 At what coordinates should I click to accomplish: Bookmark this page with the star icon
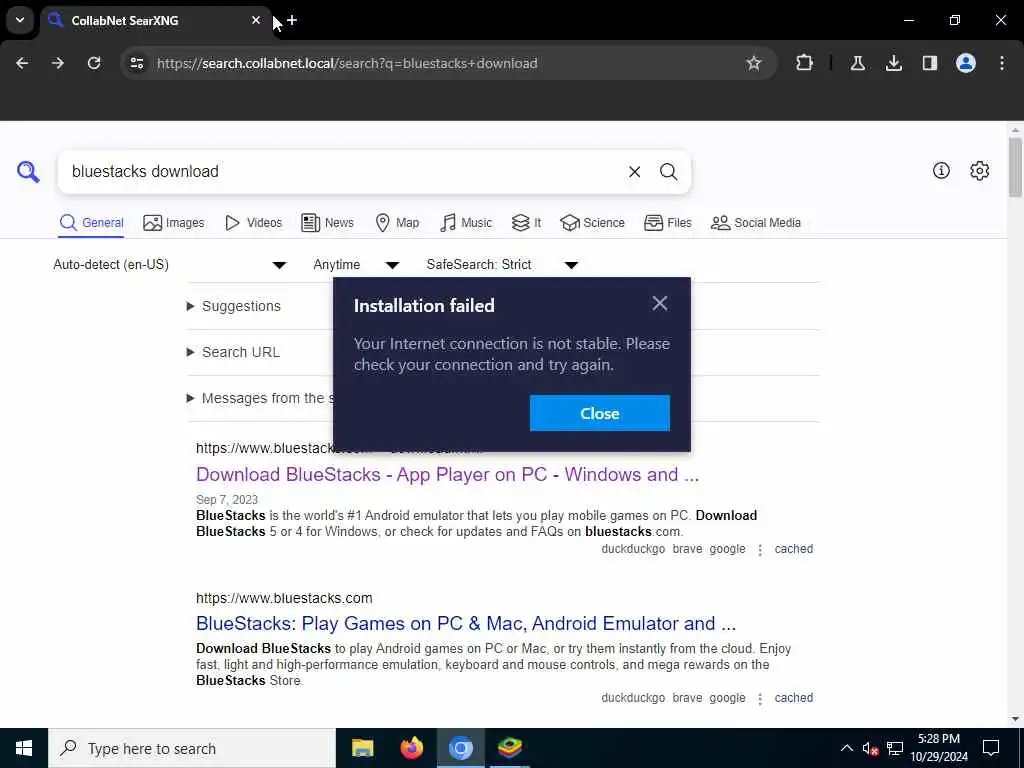754,63
